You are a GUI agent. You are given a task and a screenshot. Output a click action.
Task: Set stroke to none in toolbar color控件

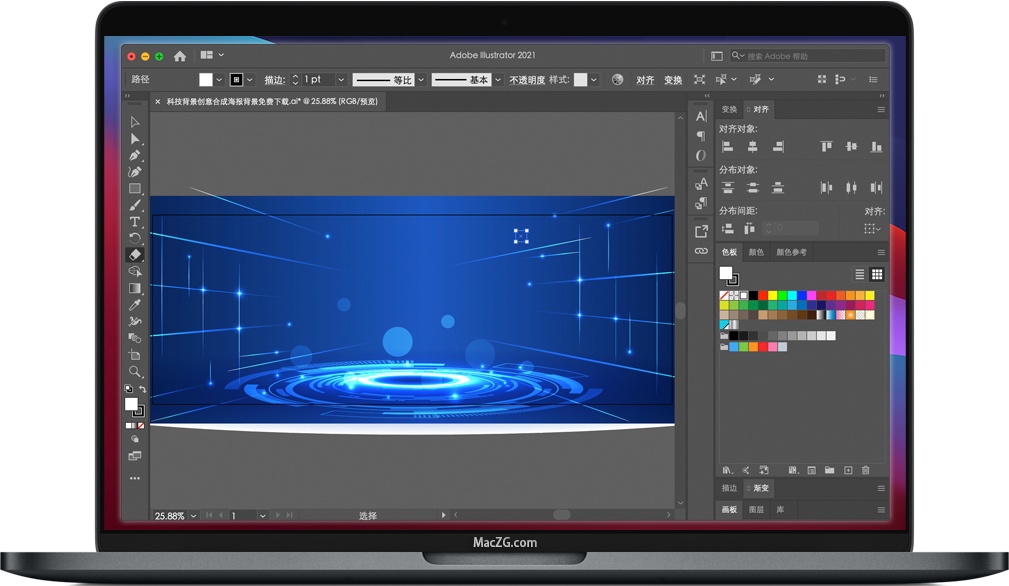140,425
